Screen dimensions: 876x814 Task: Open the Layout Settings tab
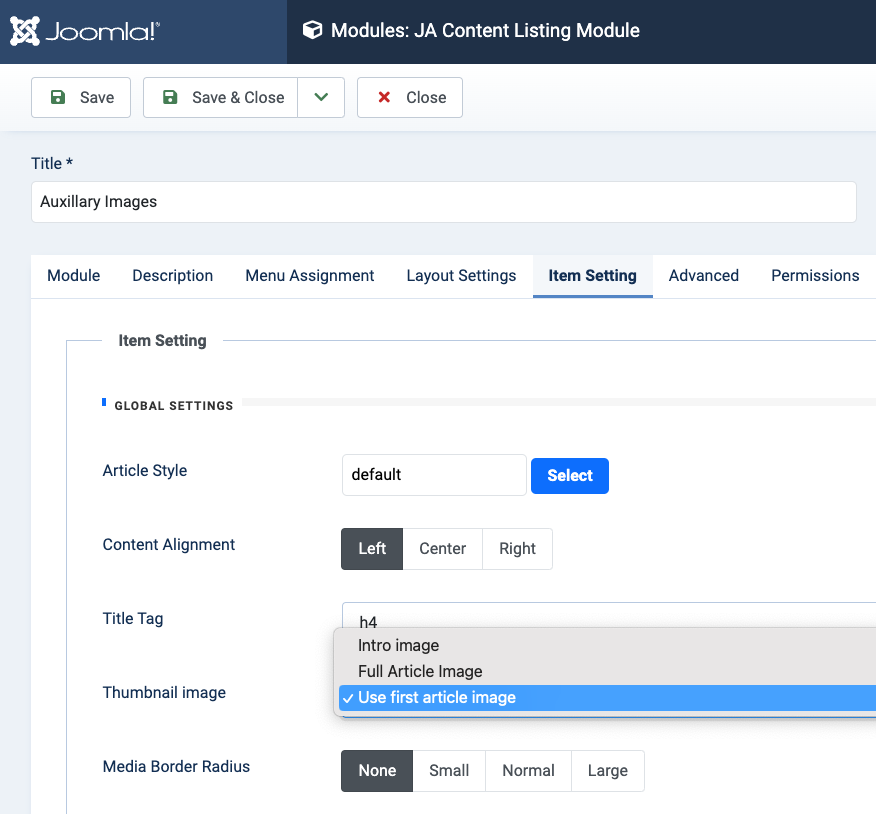coord(461,275)
